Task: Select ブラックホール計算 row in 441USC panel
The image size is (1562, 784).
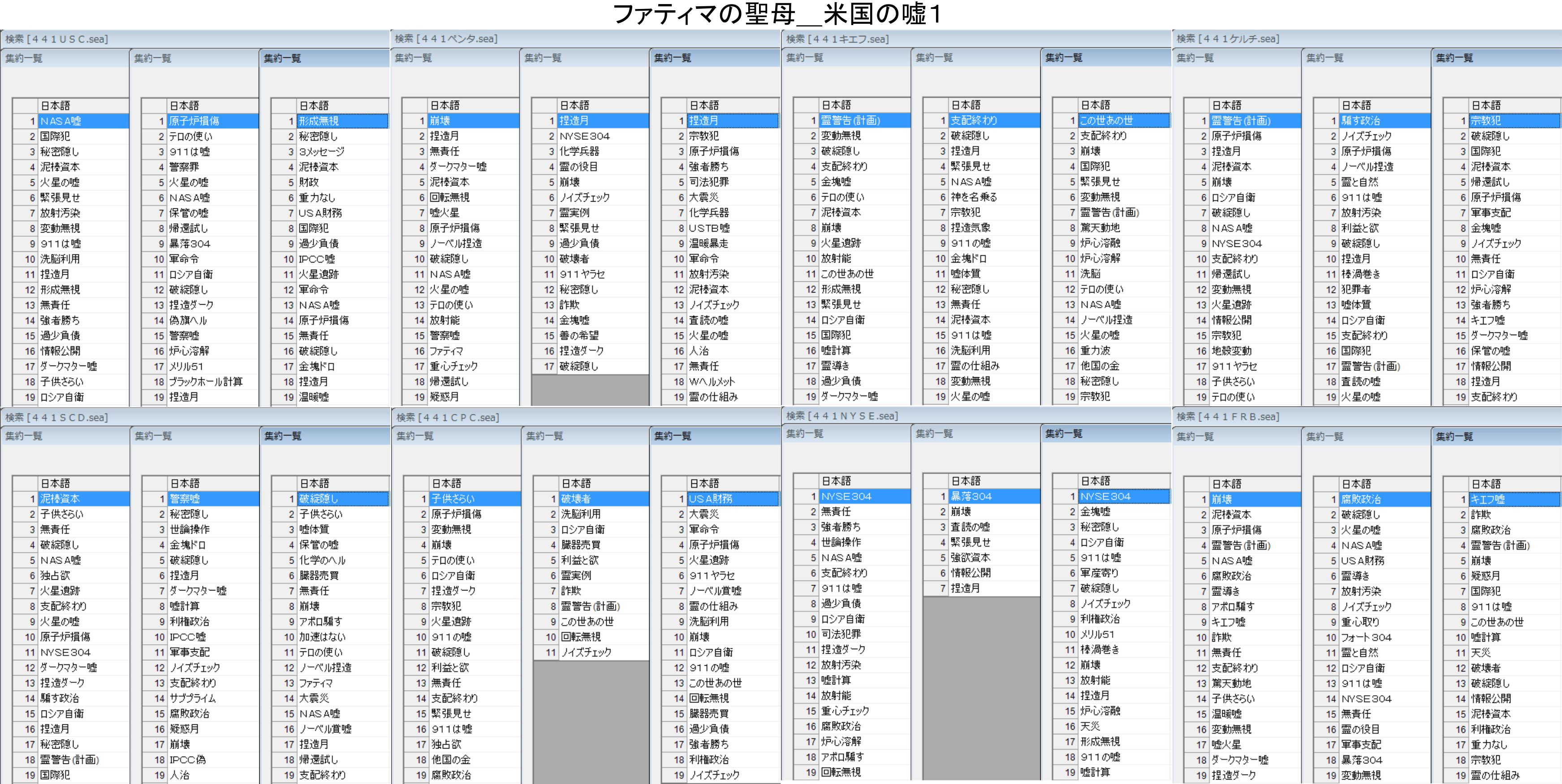Action: 205,381
